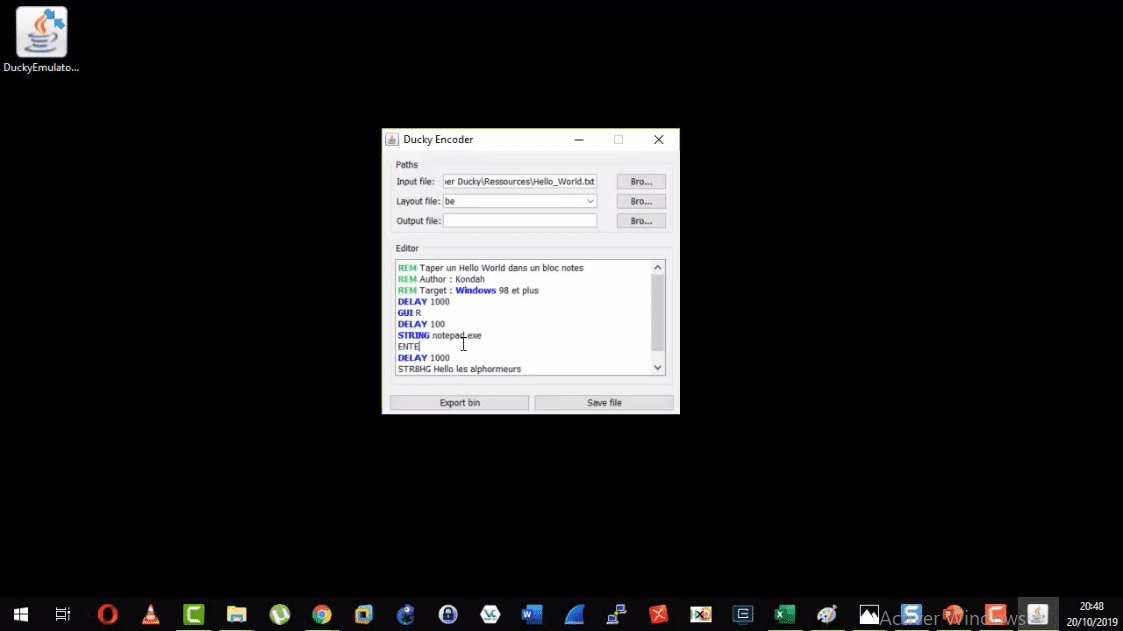Screen dimensions: 1123x631
Task: Browse for the Output file
Action: (641, 220)
